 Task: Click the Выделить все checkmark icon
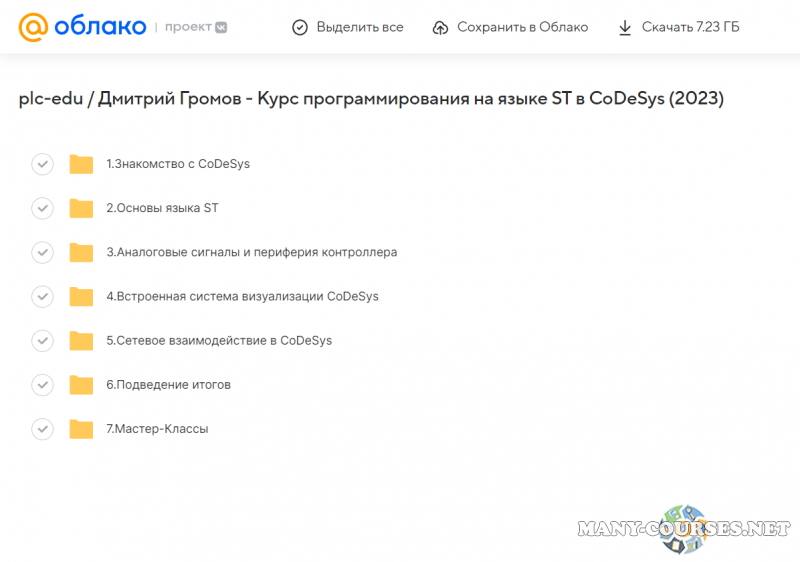300,28
